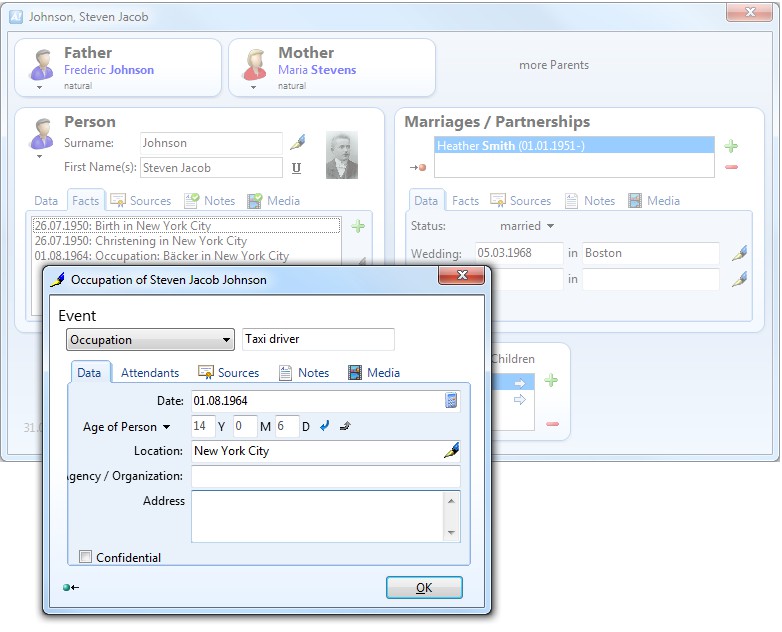Open Marriages Facts tab
Viewport: 782px width, 632px height.
point(465,201)
